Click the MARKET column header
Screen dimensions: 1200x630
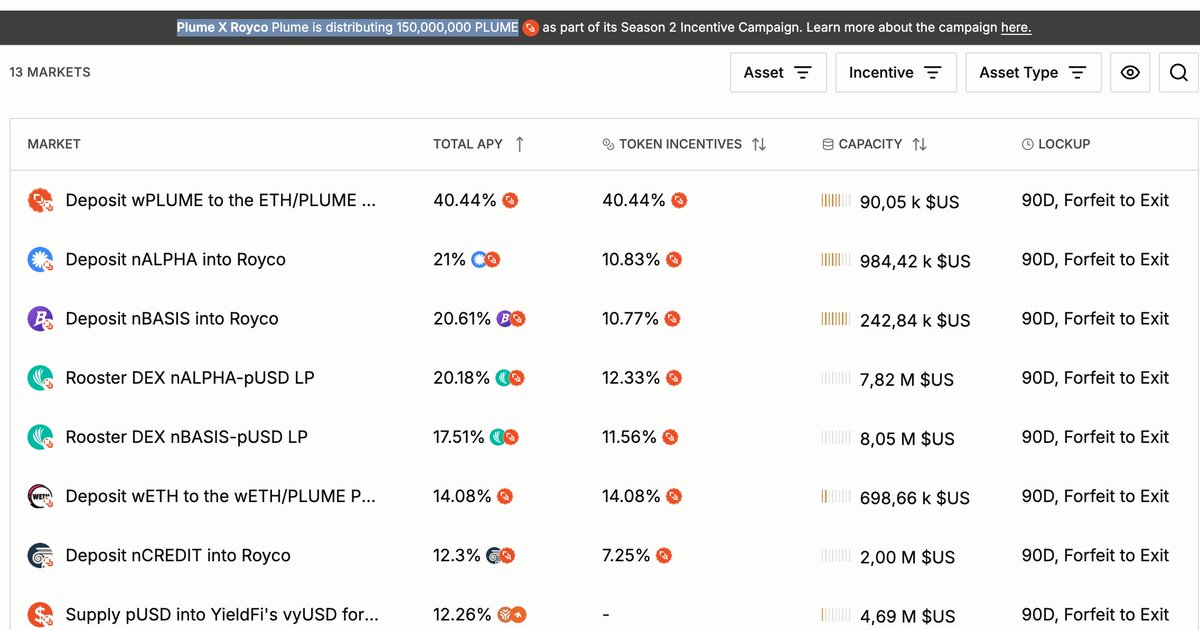pos(54,144)
